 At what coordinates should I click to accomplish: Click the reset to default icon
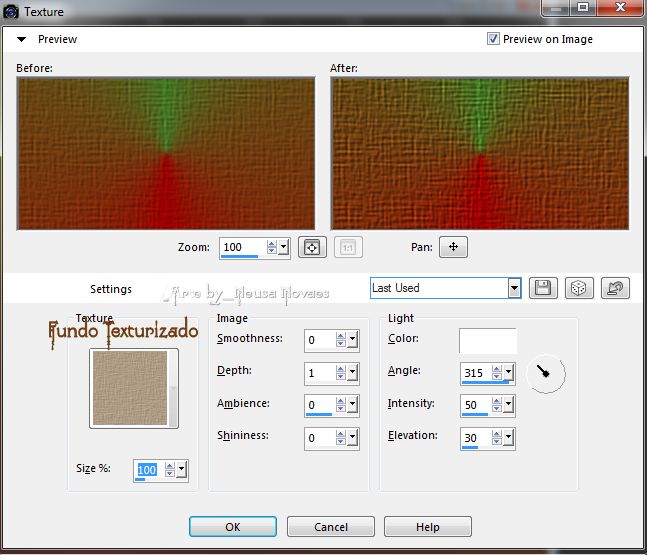pos(615,288)
